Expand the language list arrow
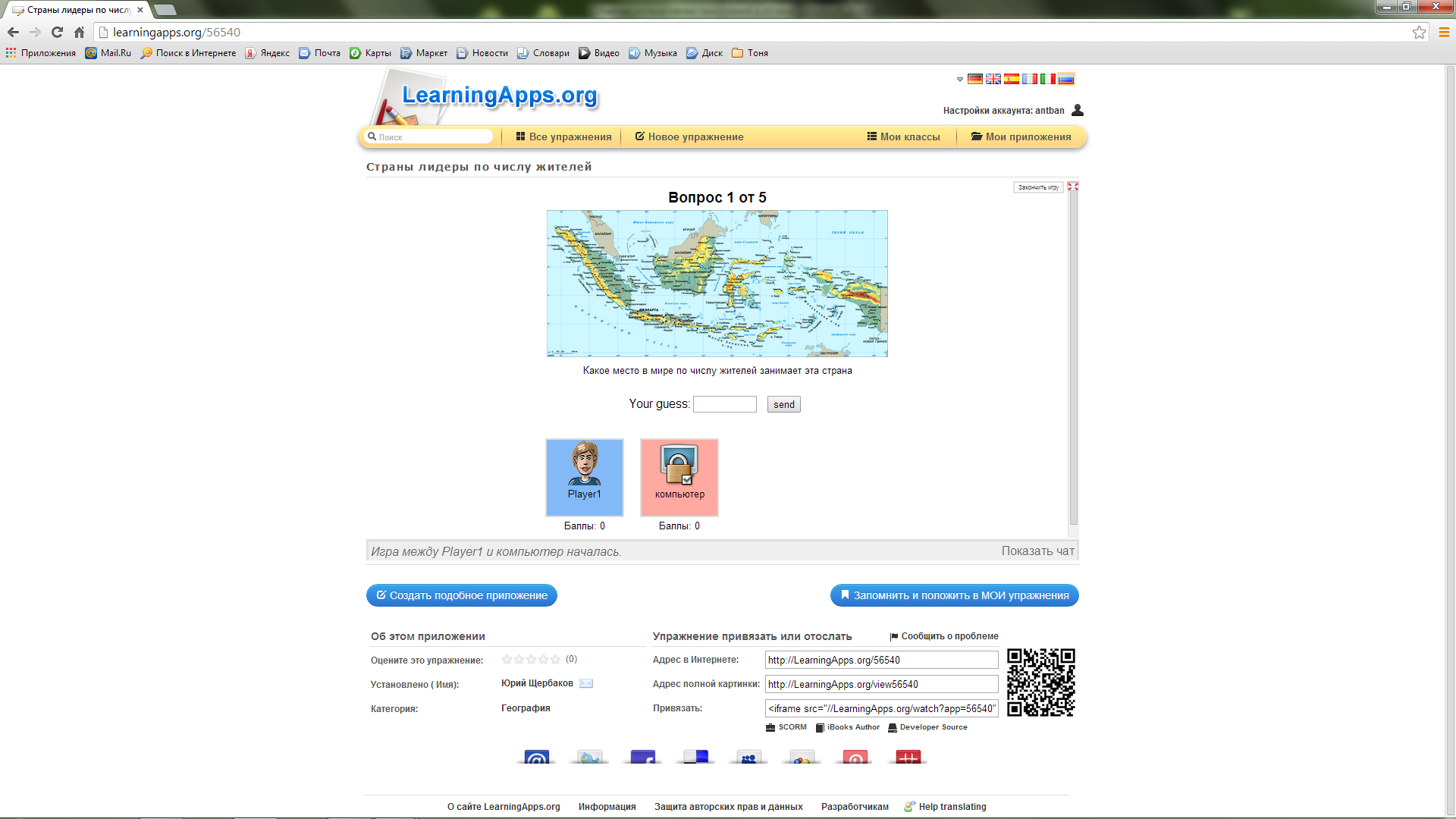Image resolution: width=1456 pixels, height=819 pixels. 960,80
